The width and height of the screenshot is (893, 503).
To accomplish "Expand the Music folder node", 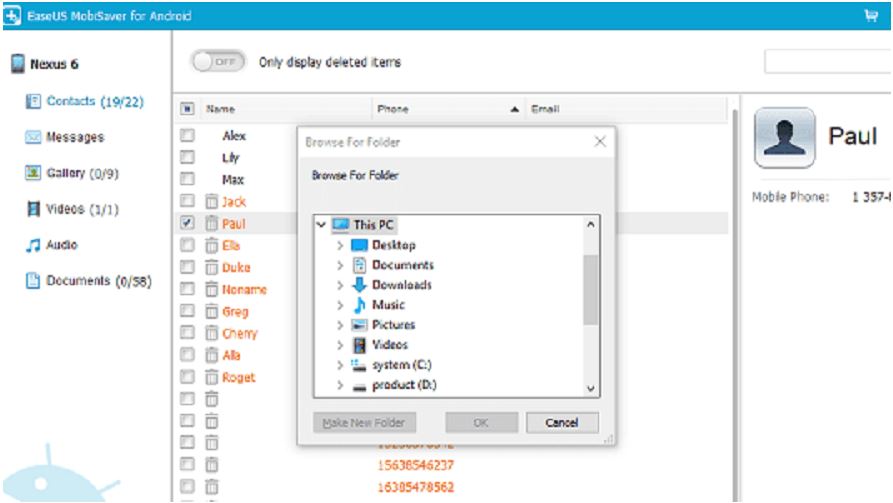I will [340, 305].
